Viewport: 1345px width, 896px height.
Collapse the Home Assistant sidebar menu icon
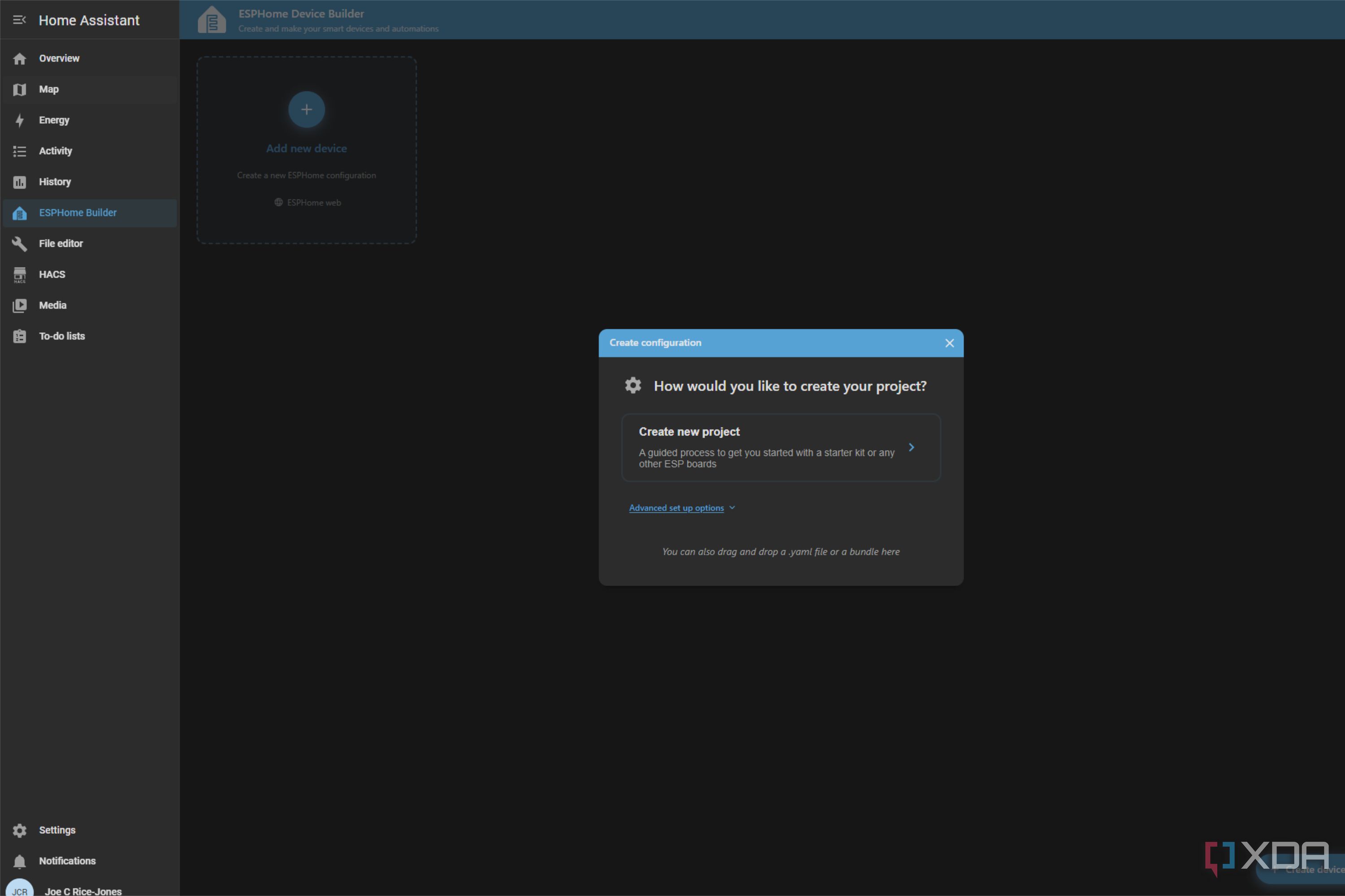pos(19,20)
